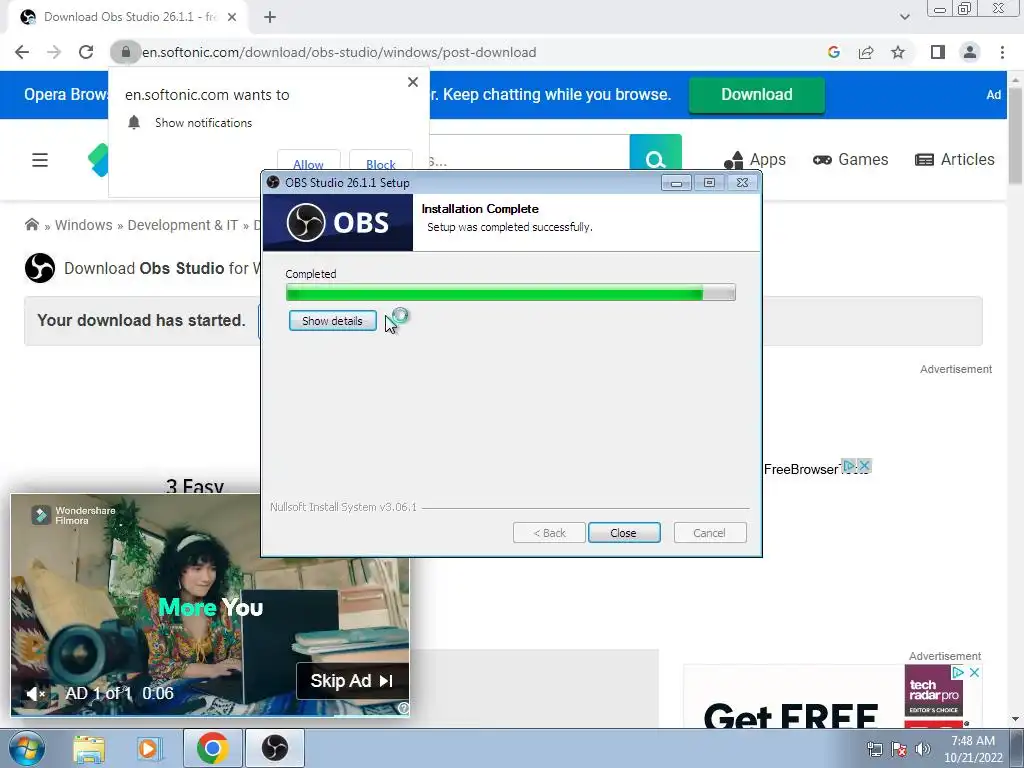Open the browser side panel icon
Viewport: 1024px width, 768px height.
938,52
